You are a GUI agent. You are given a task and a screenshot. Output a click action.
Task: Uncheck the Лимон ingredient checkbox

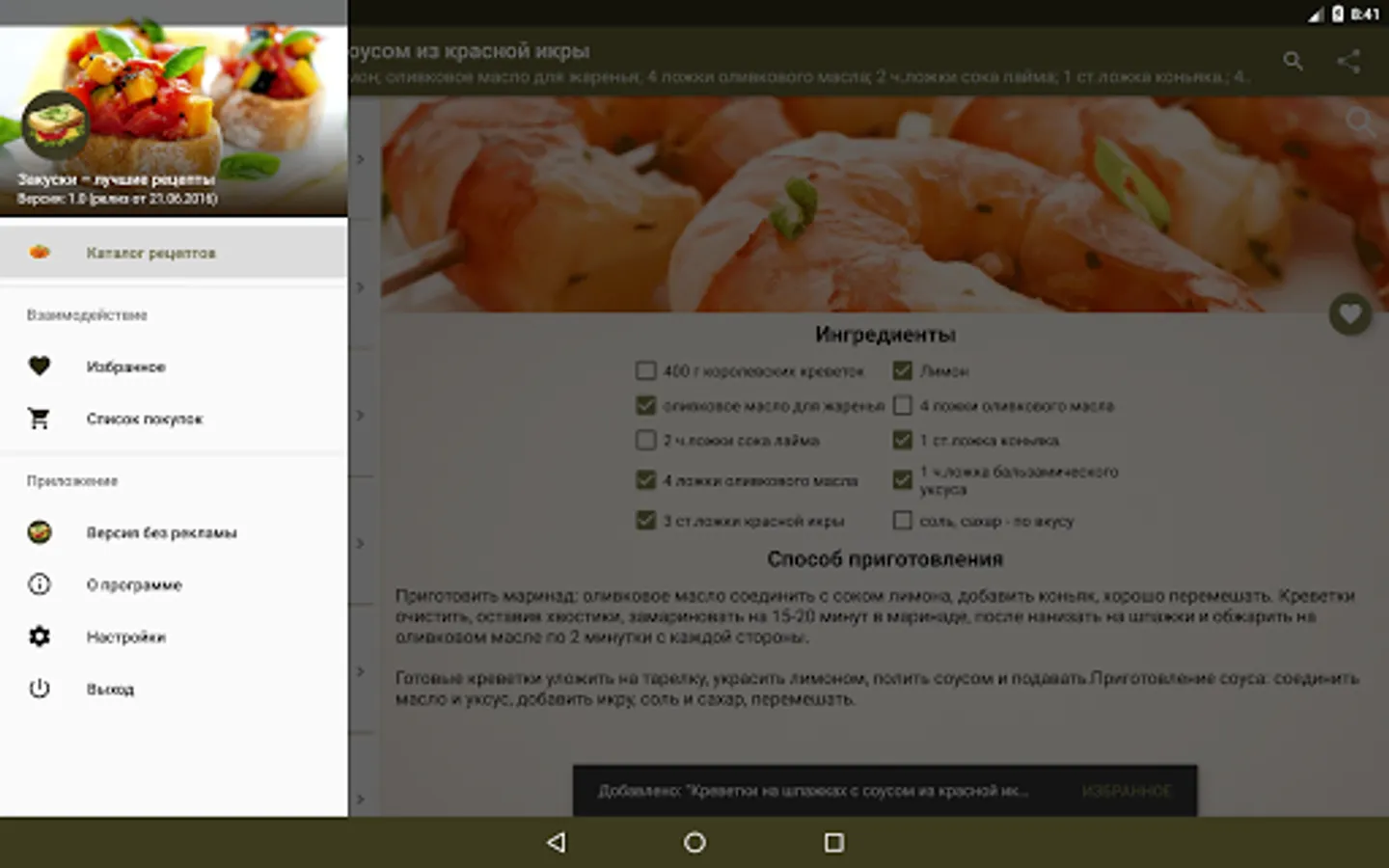(x=903, y=370)
